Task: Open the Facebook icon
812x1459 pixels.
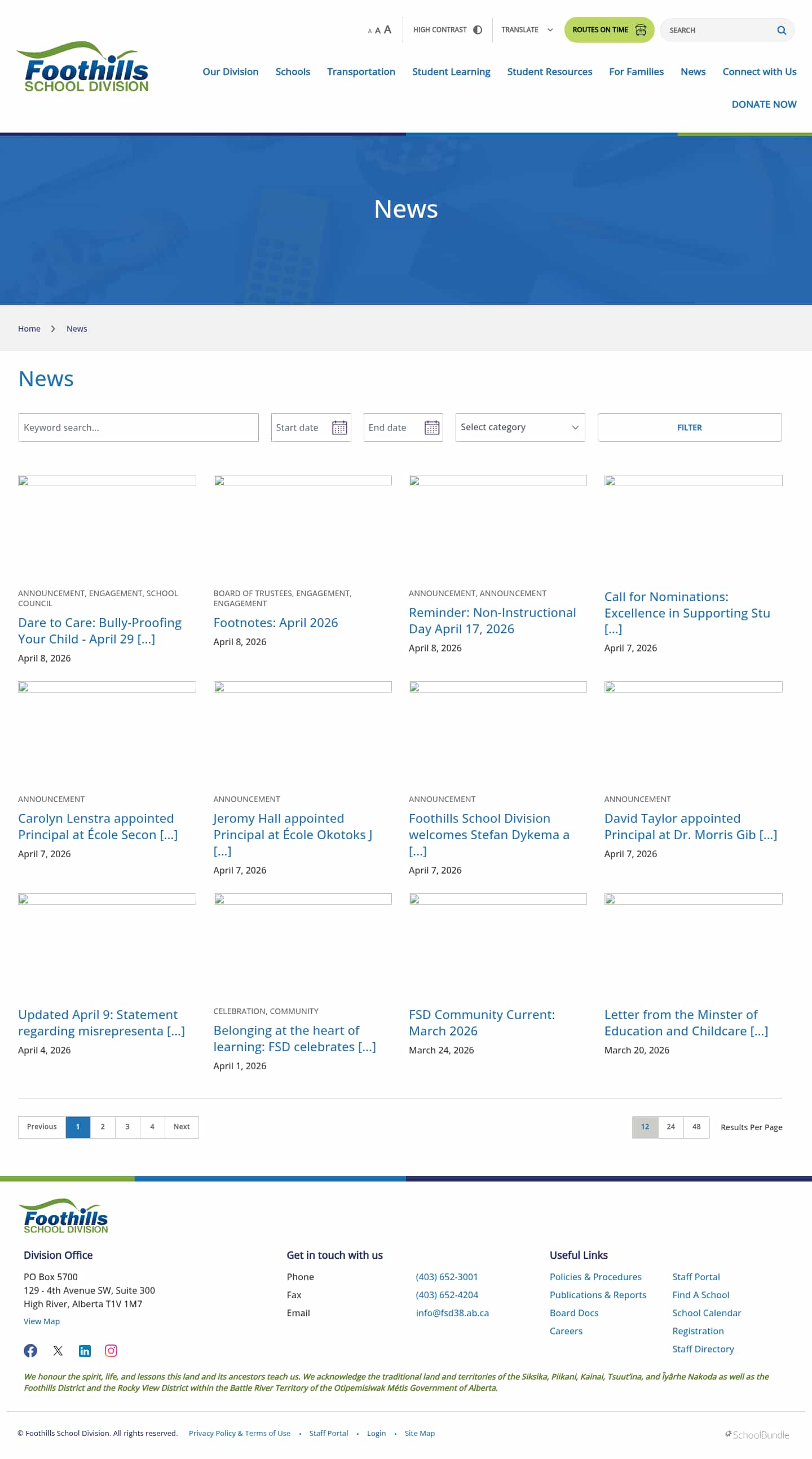Action: [30, 1350]
